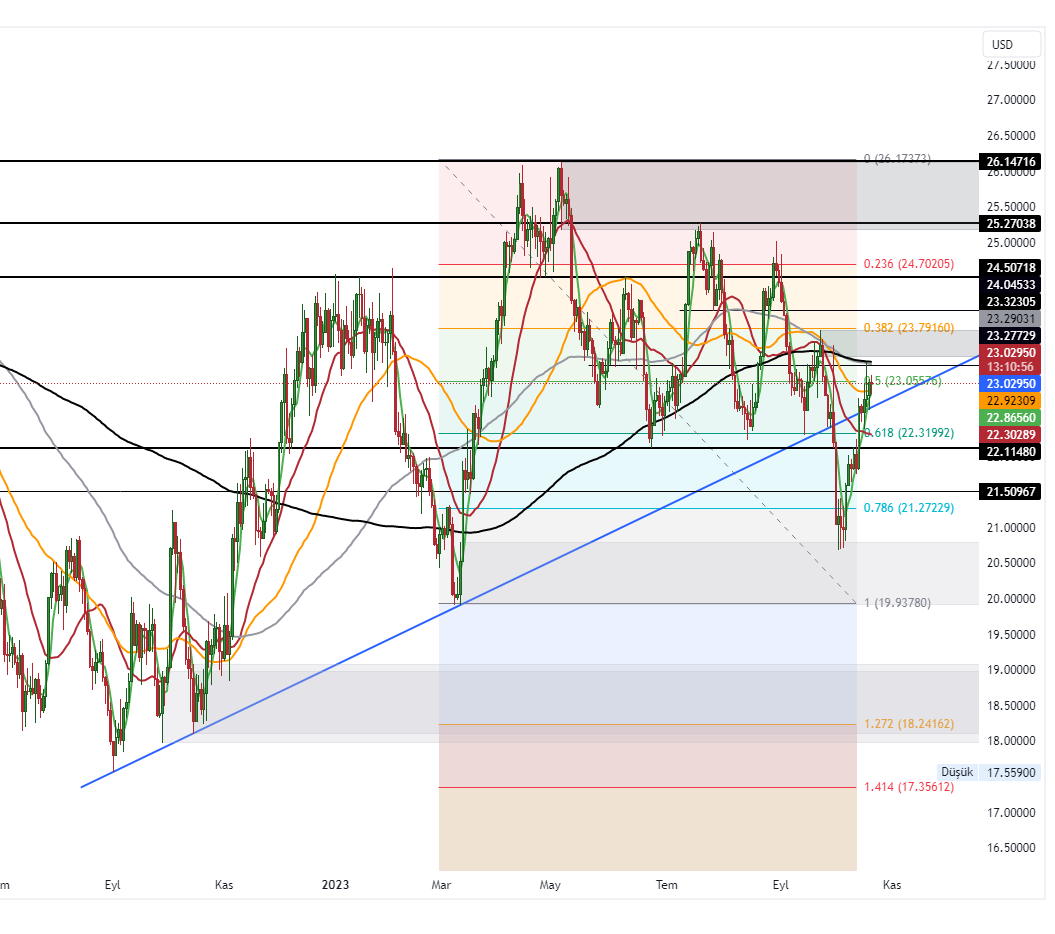Click the 1.414 (17.35612) extension level label
Viewport: 1055px width, 934px height.
tap(908, 787)
